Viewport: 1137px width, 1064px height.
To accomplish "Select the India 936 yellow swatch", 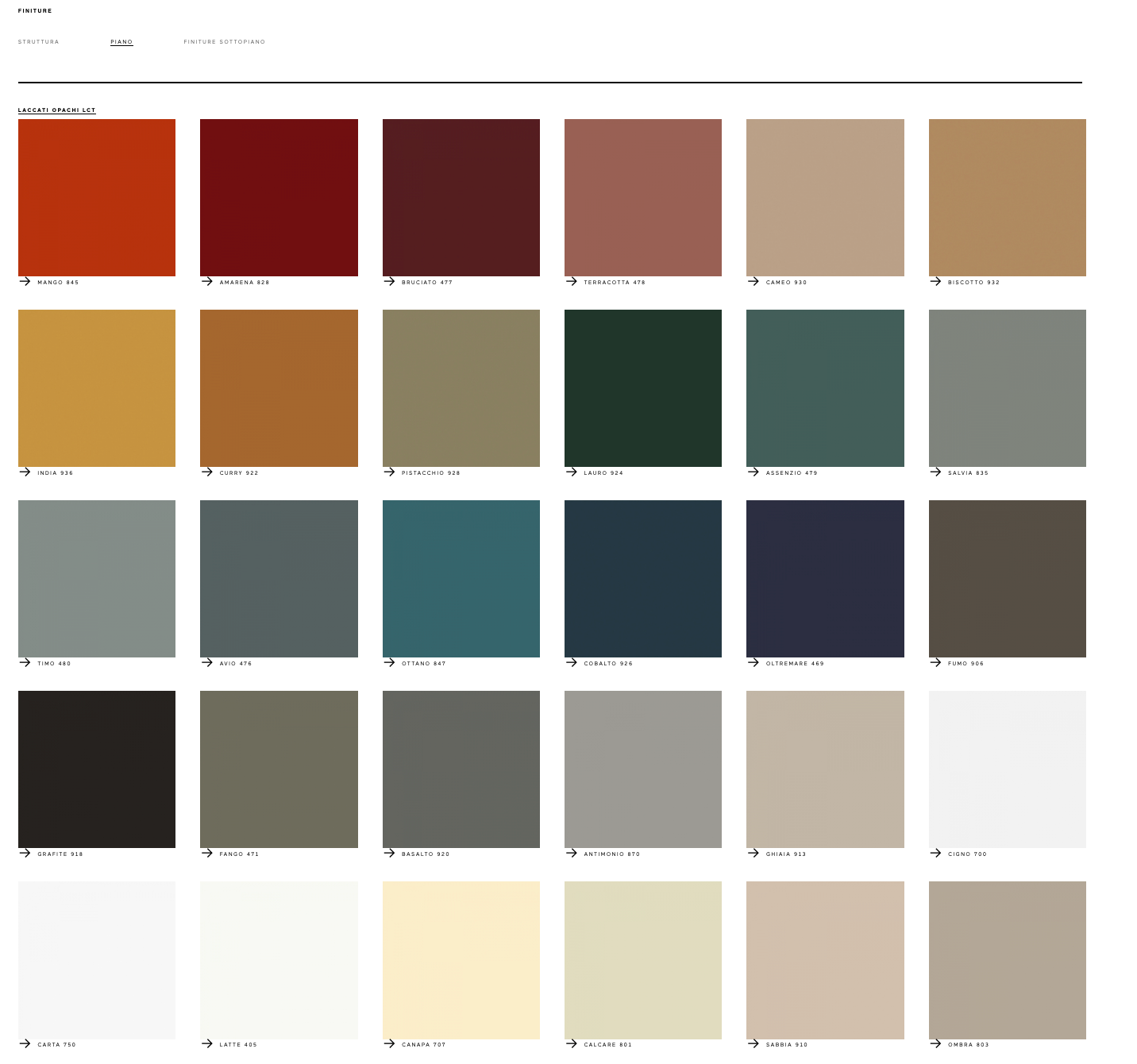I will point(97,388).
